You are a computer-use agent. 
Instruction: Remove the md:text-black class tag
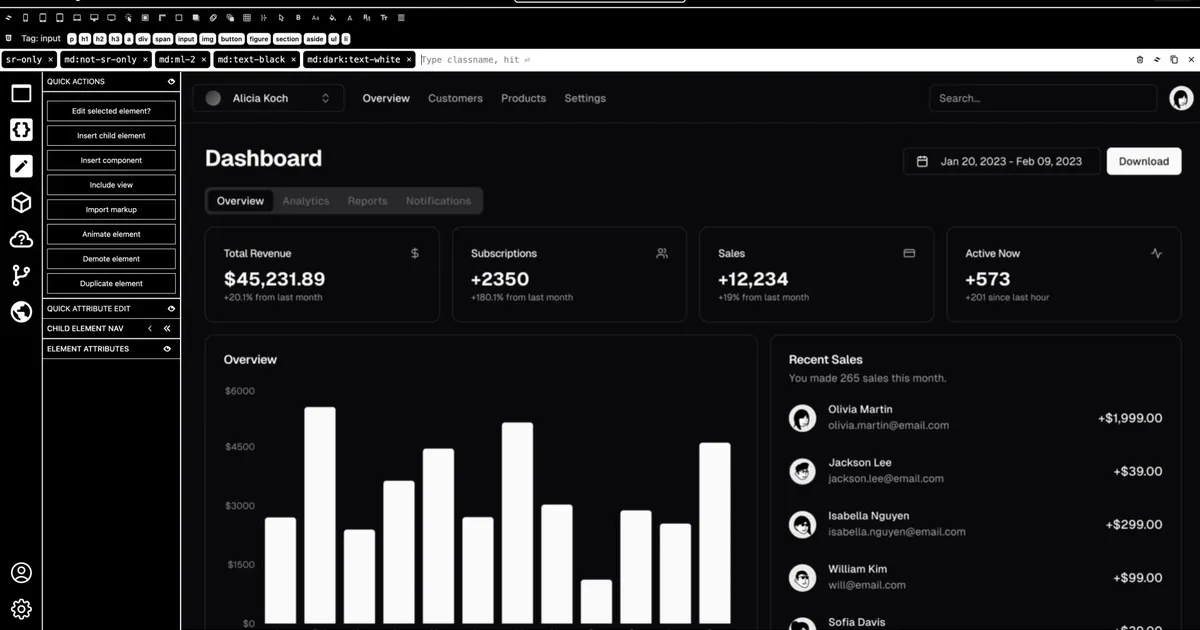coord(293,60)
